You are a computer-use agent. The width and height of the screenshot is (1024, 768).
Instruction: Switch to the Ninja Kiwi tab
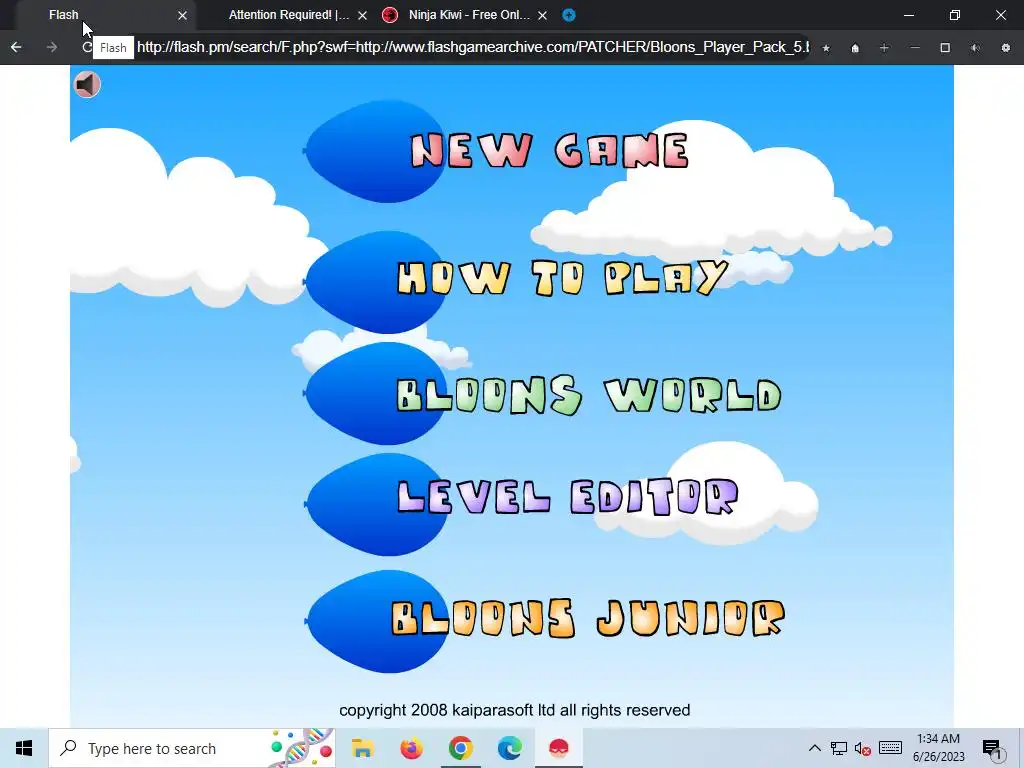click(x=468, y=14)
